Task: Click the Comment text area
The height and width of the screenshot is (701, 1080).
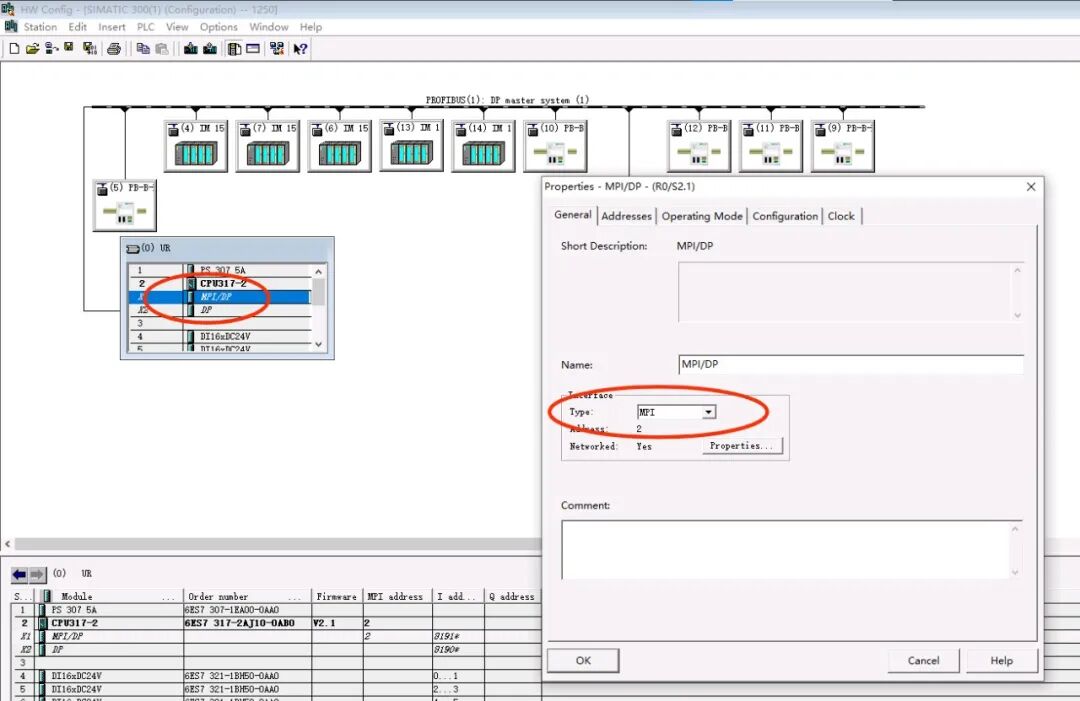Action: click(x=791, y=550)
